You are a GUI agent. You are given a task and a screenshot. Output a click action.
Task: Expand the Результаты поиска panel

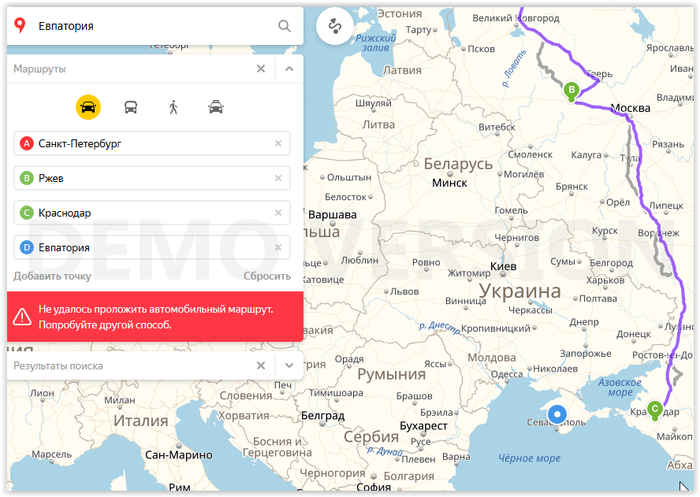[x=289, y=366]
